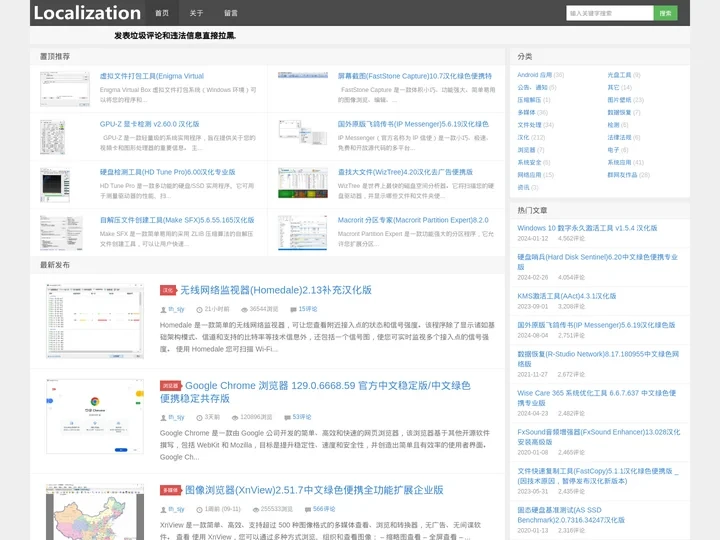Select the 光盘工具 category
The height and width of the screenshot is (540, 720).
tap(619, 75)
